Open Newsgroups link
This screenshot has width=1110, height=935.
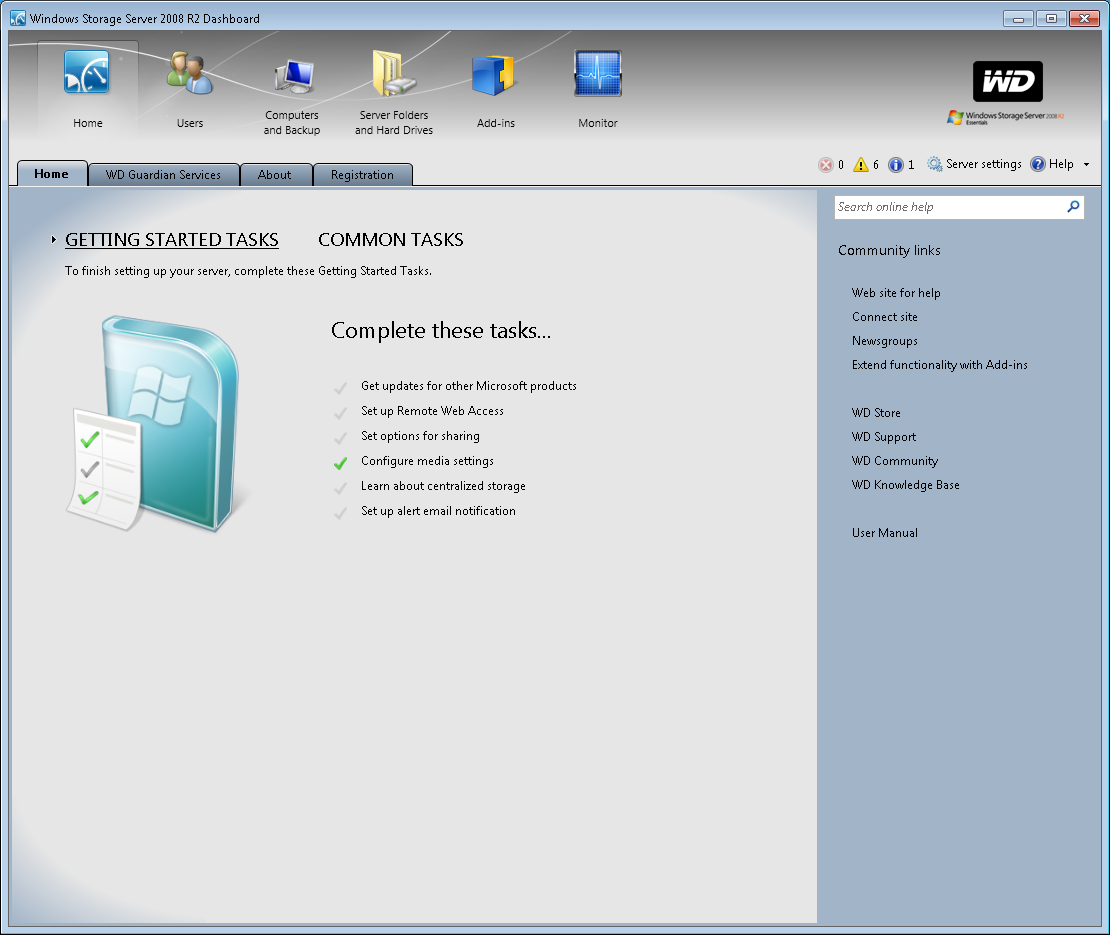coord(885,341)
